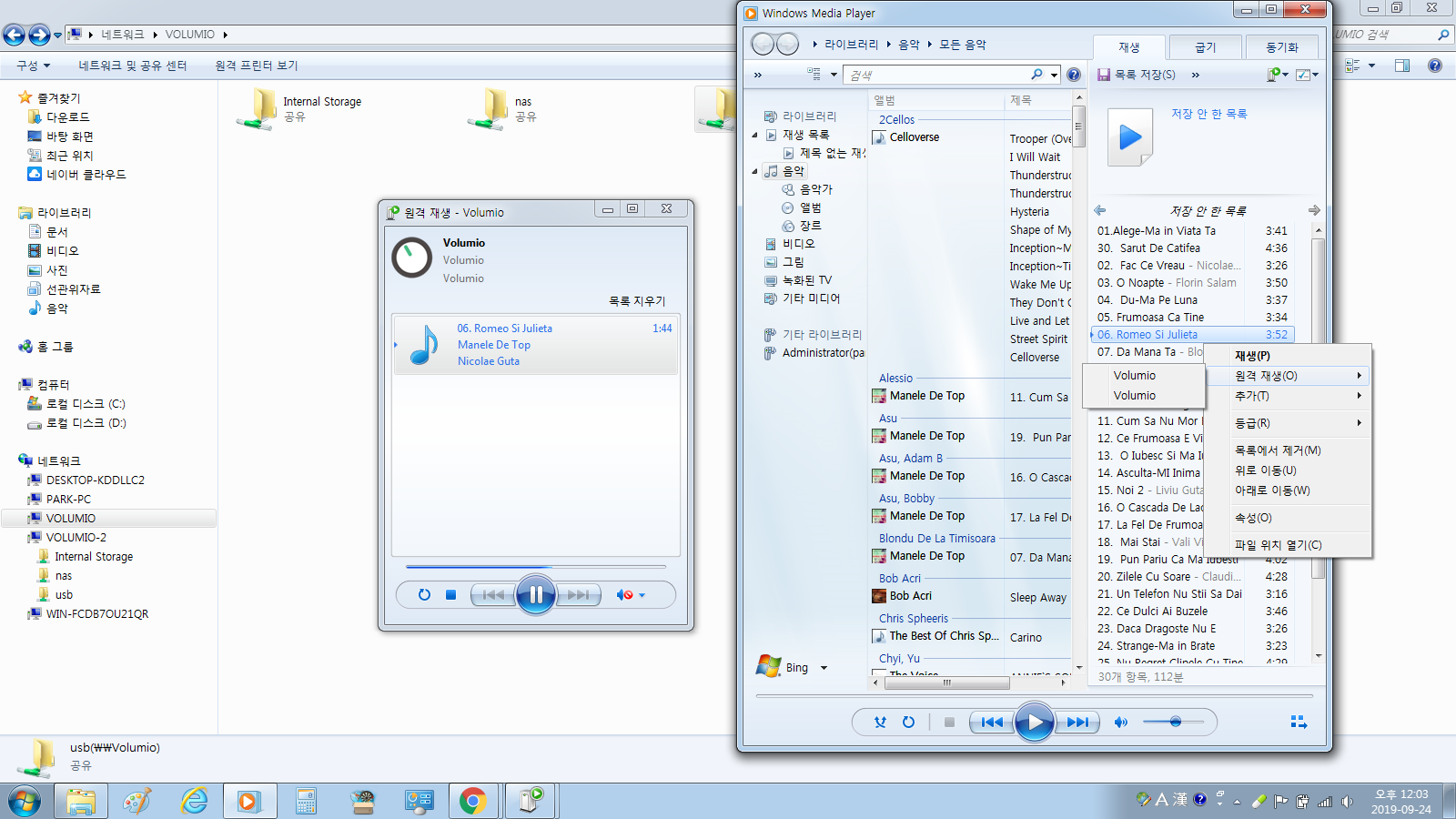
Task: Collapse the Music tree node in Media Player
Action: (754, 171)
